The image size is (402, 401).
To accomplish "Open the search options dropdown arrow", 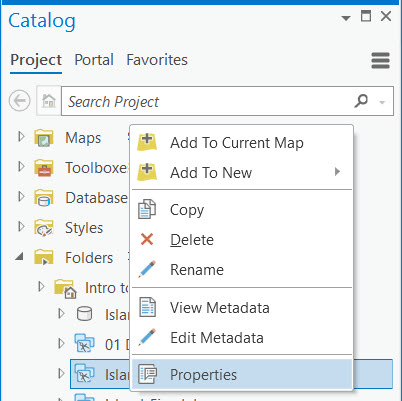I will [382, 102].
